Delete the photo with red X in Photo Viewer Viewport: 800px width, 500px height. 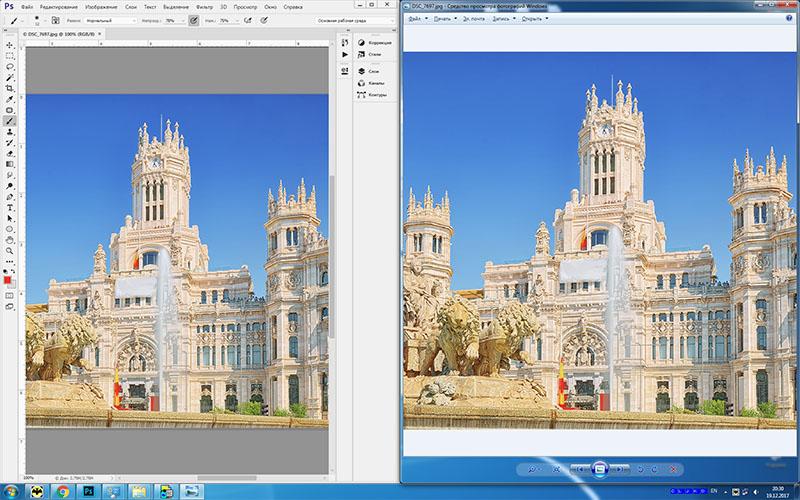(673, 469)
